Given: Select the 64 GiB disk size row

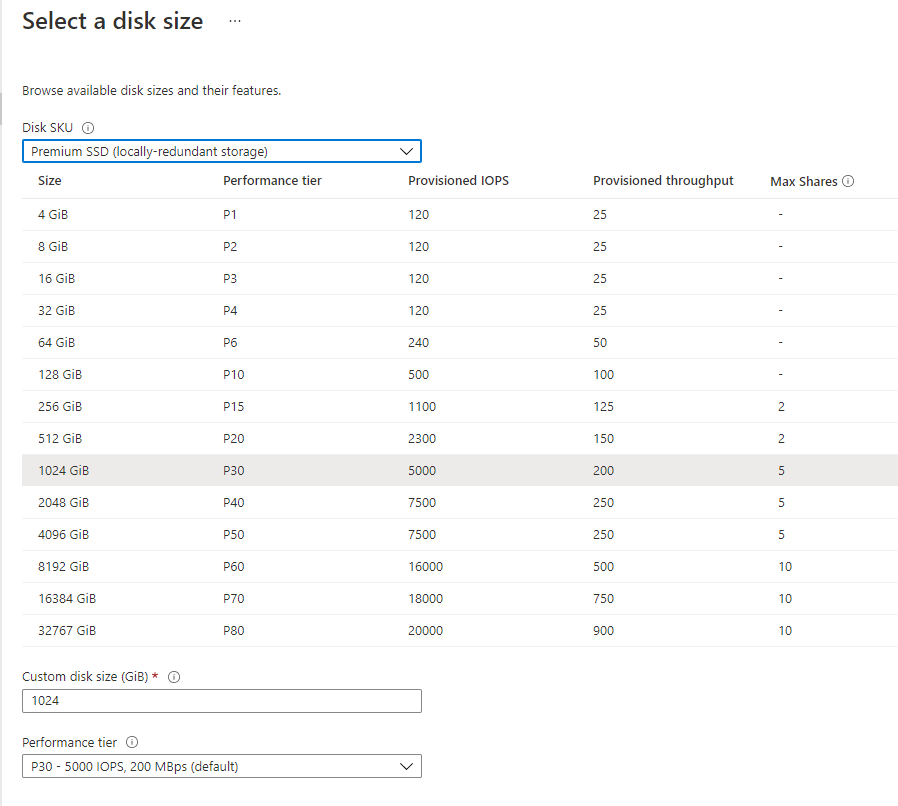Looking at the screenshot, I should (460, 343).
